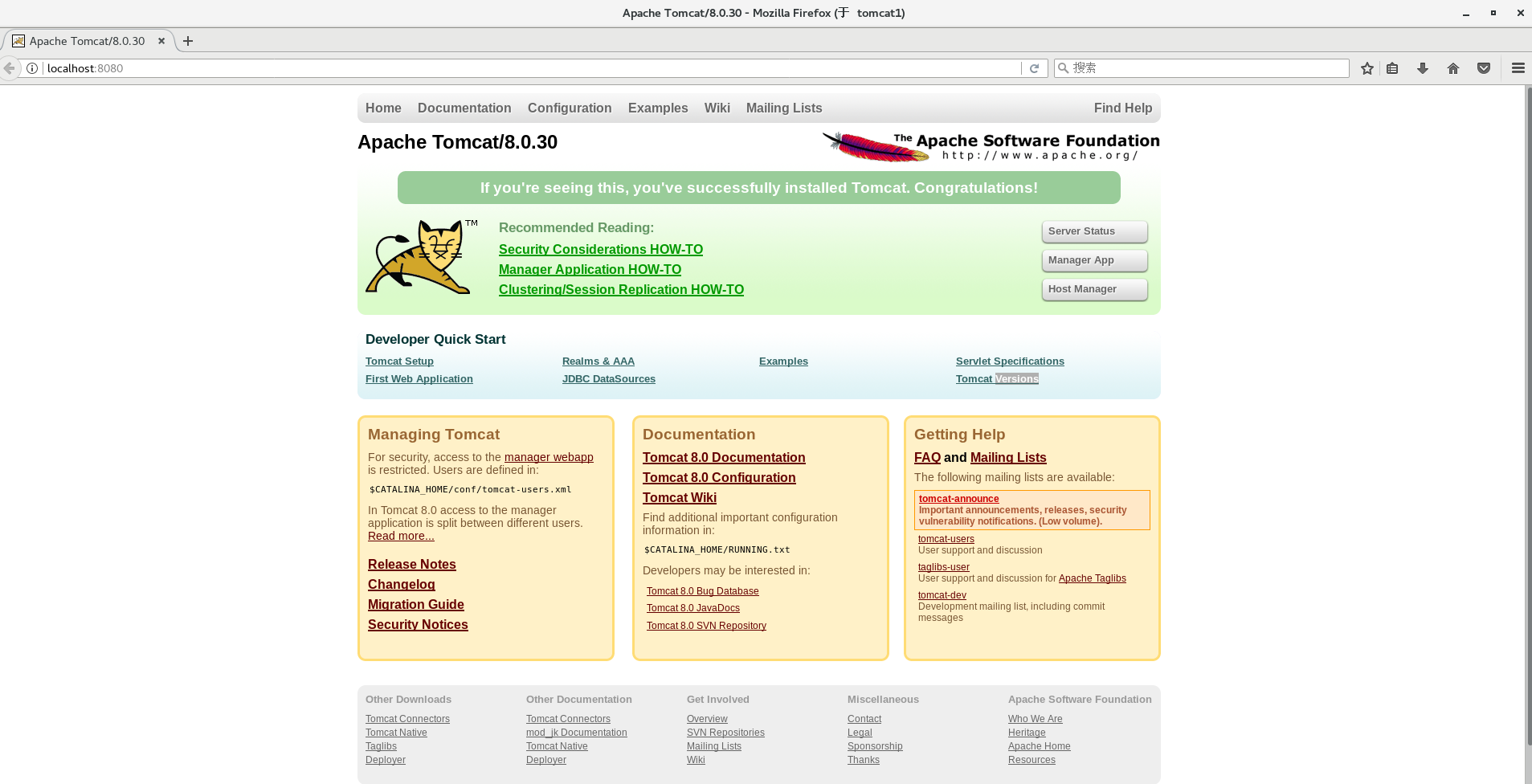
Task: Open Tomcat 8.0 Configuration link
Action: pyautogui.click(x=719, y=478)
